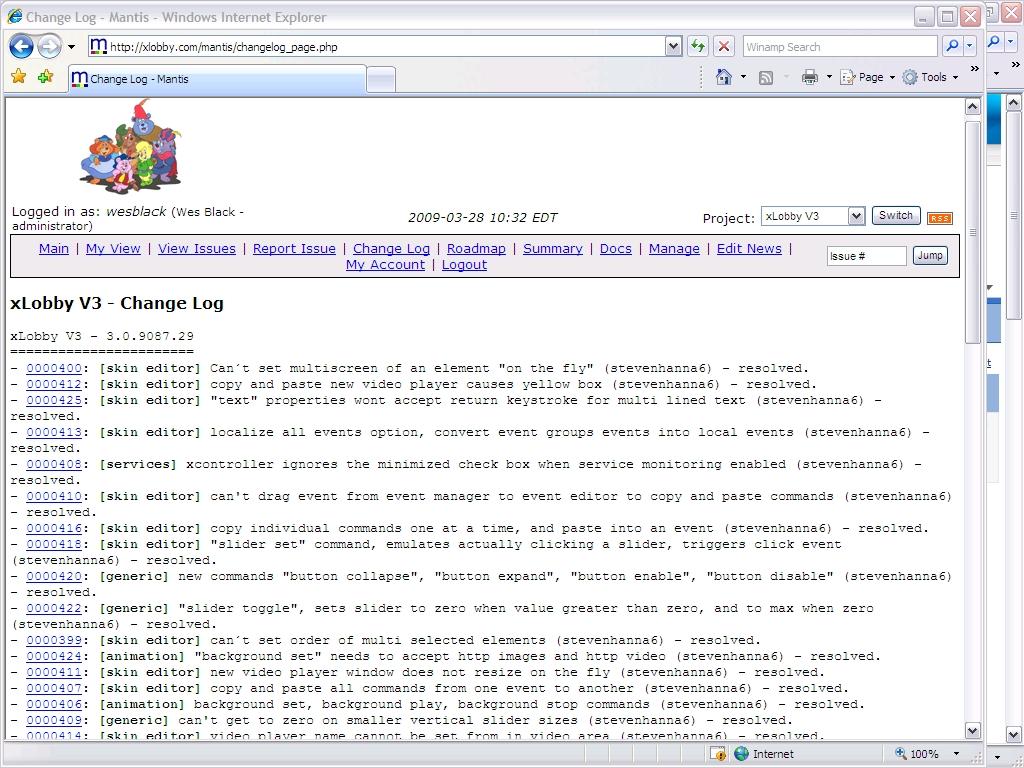Open the Page menu
The image size is (1024, 768).
(x=867, y=77)
